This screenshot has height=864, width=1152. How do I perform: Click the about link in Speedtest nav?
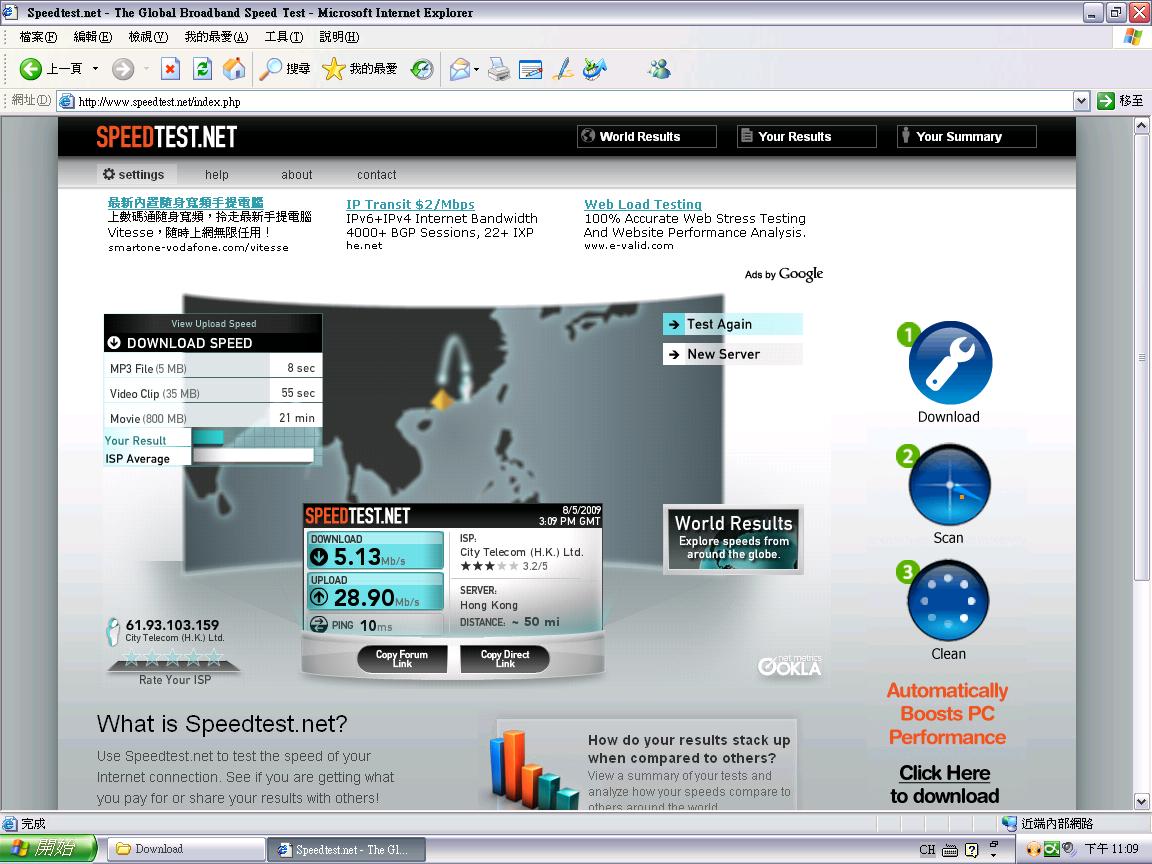point(297,175)
